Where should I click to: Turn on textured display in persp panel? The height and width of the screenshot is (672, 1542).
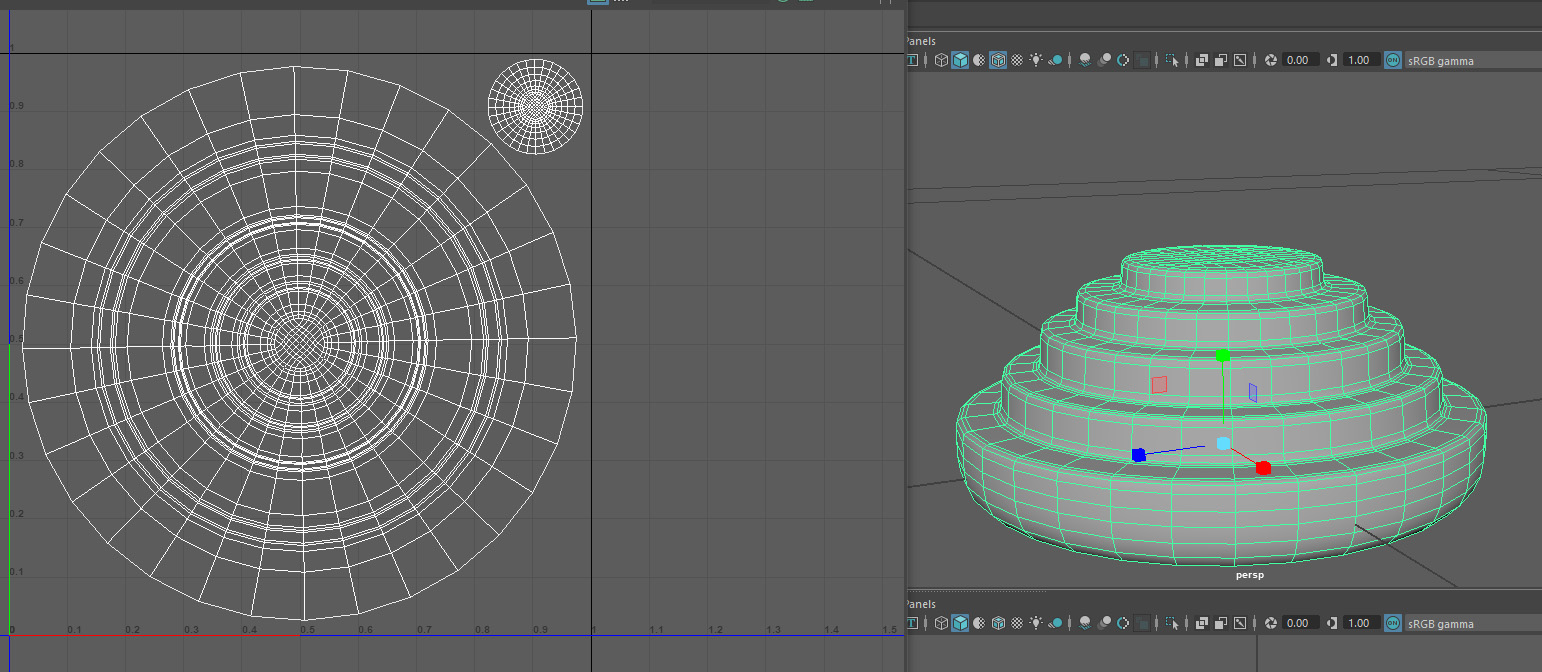[x=1017, y=60]
